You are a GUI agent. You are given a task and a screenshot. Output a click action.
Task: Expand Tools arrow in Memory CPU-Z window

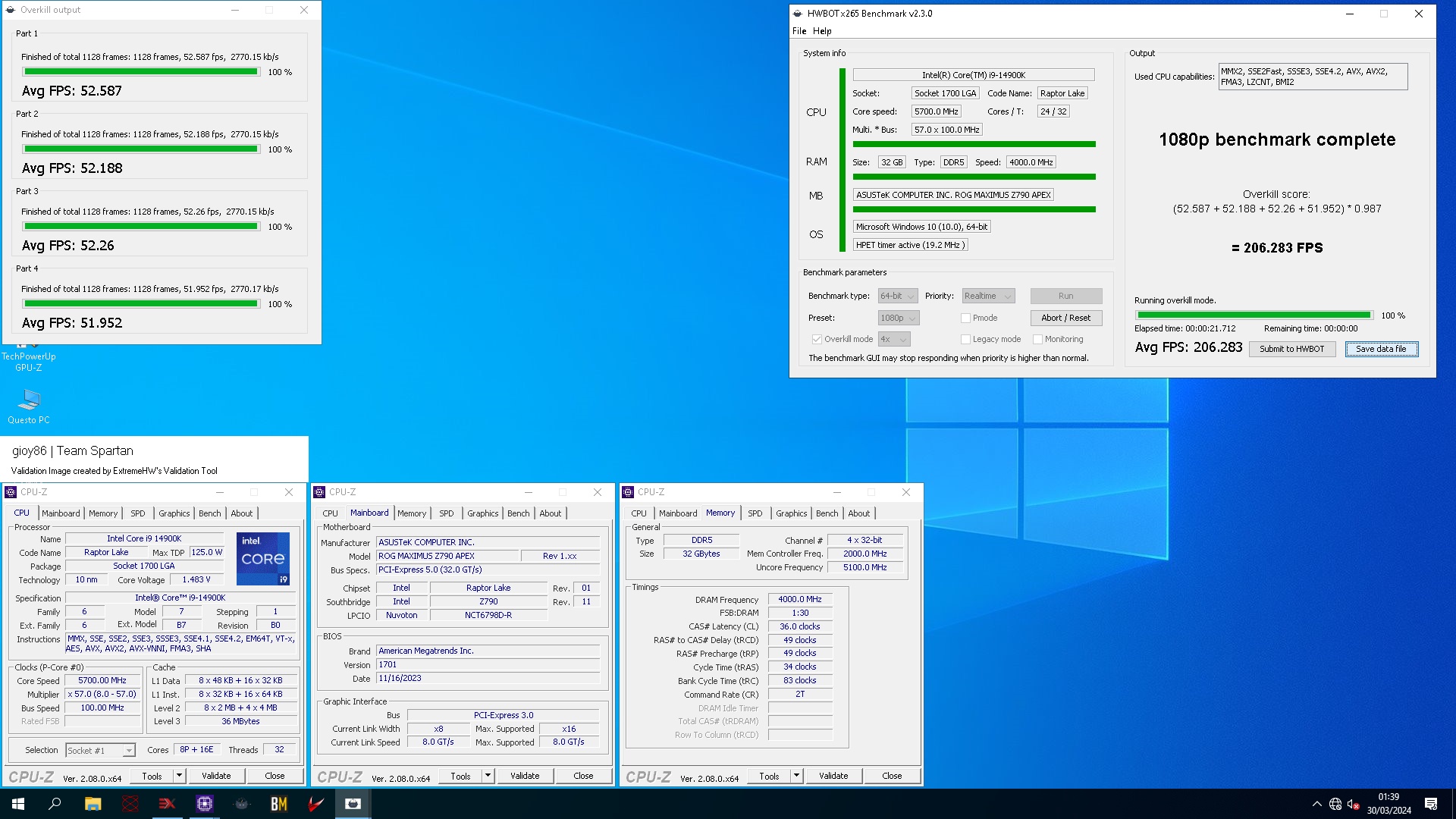796,776
